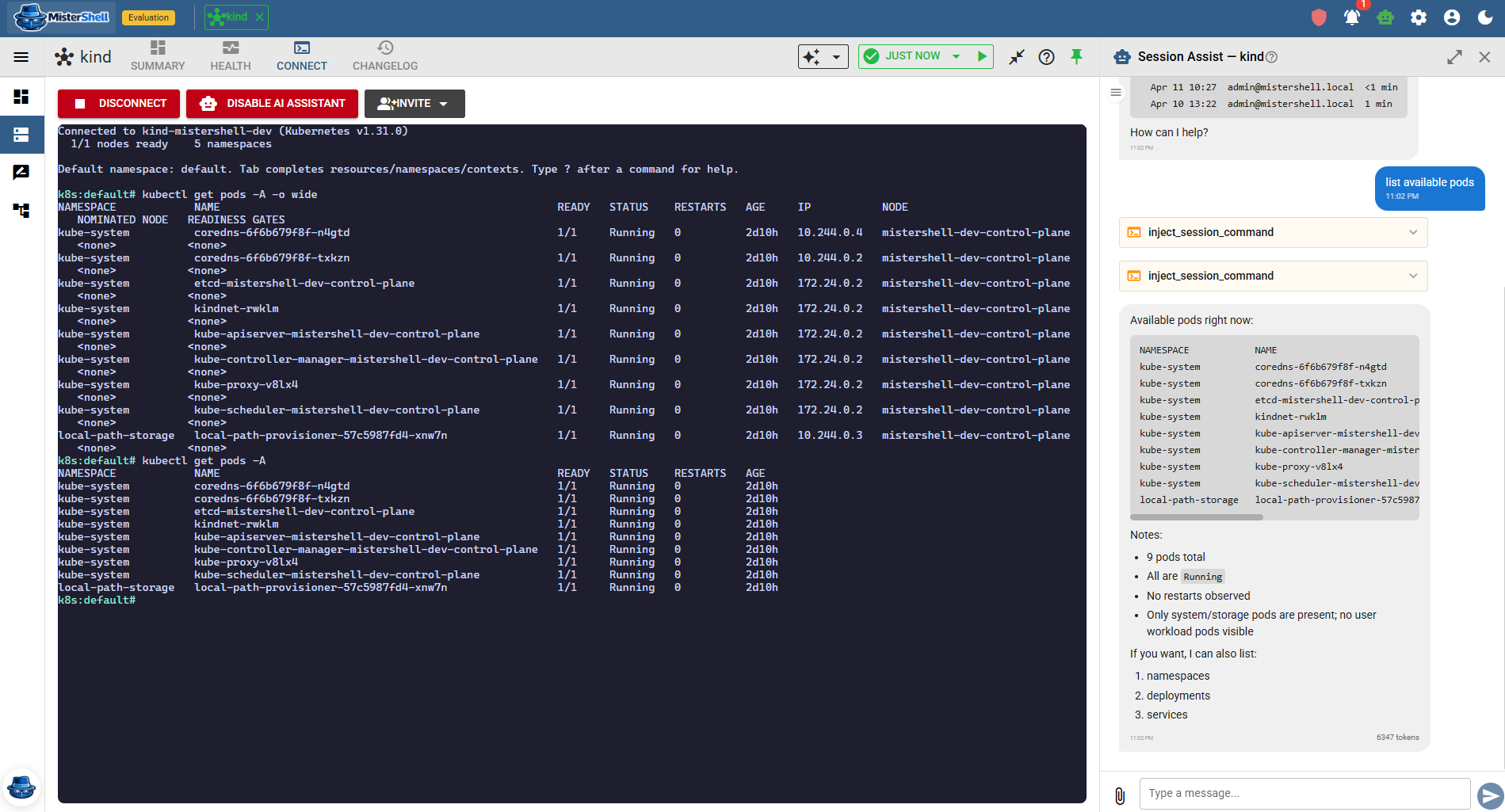1505x812 pixels.
Task: Select the servers icon in left sidebar
Action: point(21,135)
